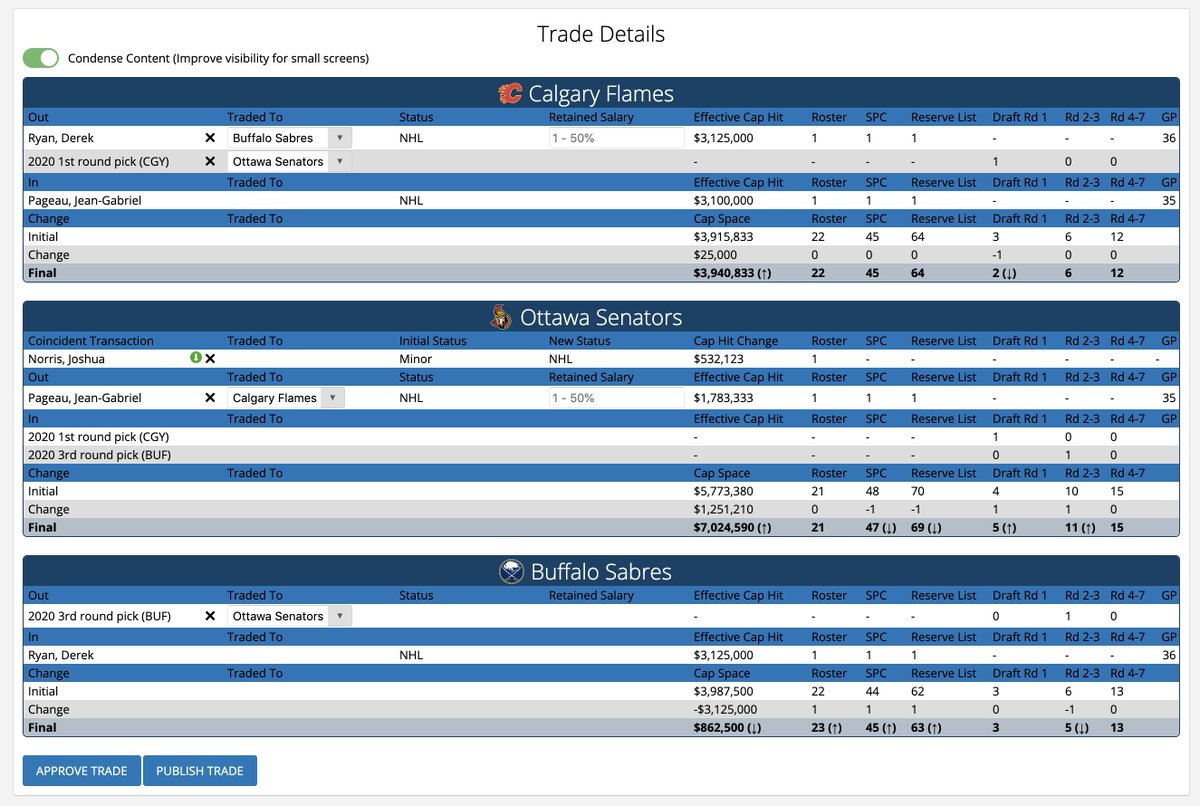Click Ottawa Senators section header title

point(601,318)
